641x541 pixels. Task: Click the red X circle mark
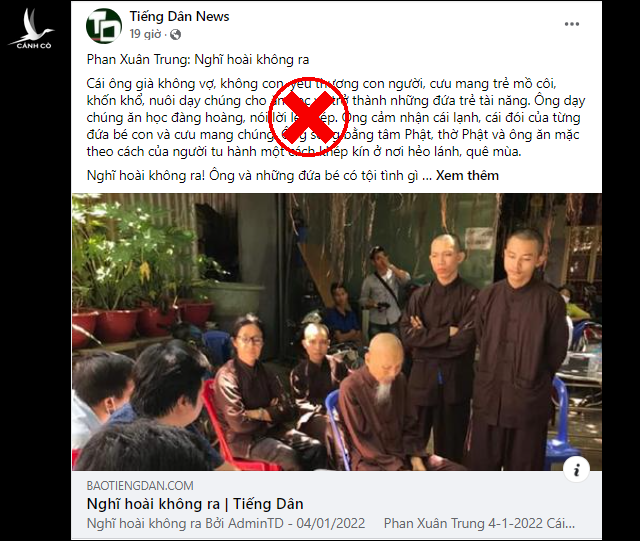point(309,117)
